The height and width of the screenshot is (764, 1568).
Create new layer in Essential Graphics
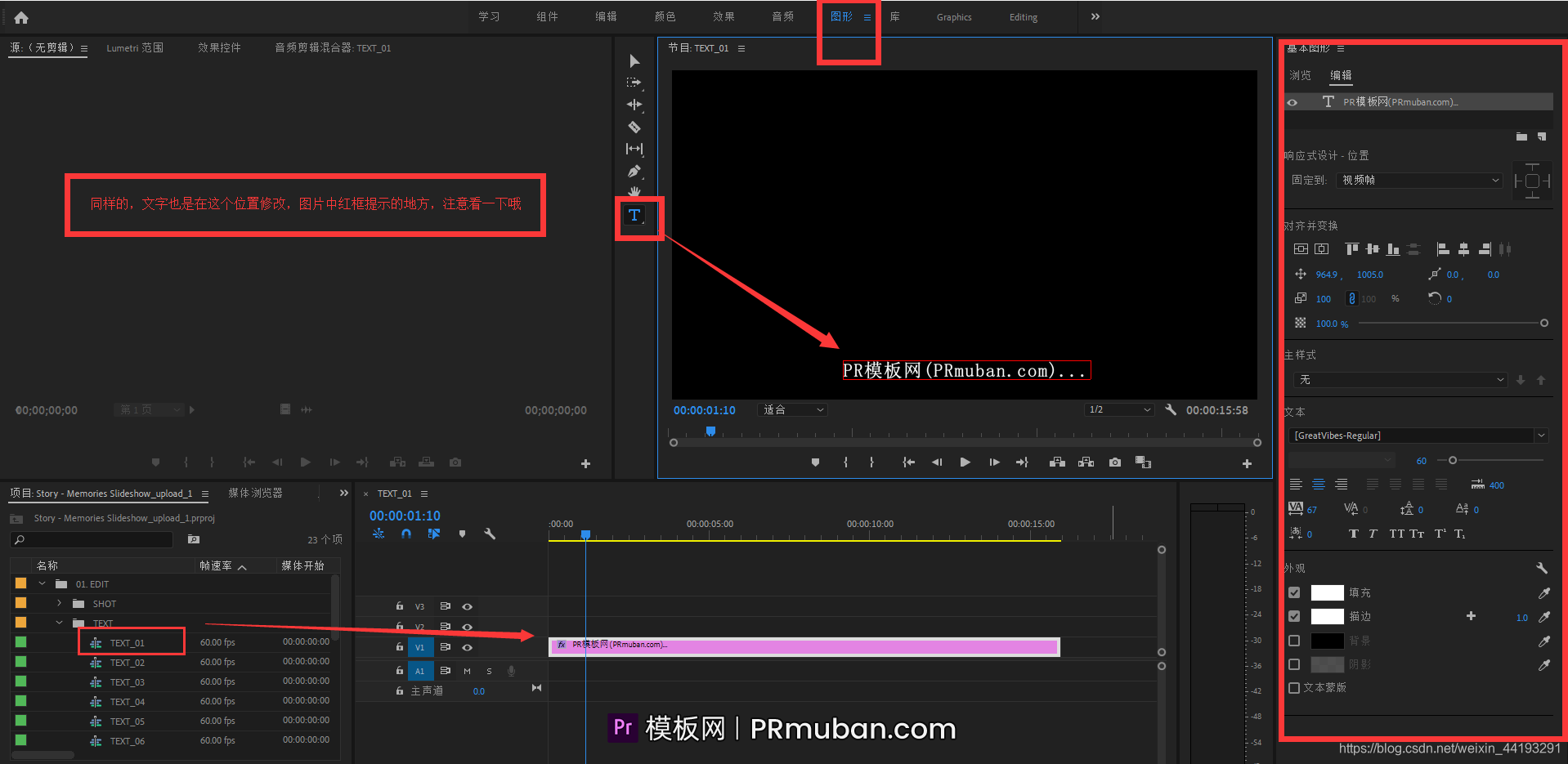tap(1542, 136)
